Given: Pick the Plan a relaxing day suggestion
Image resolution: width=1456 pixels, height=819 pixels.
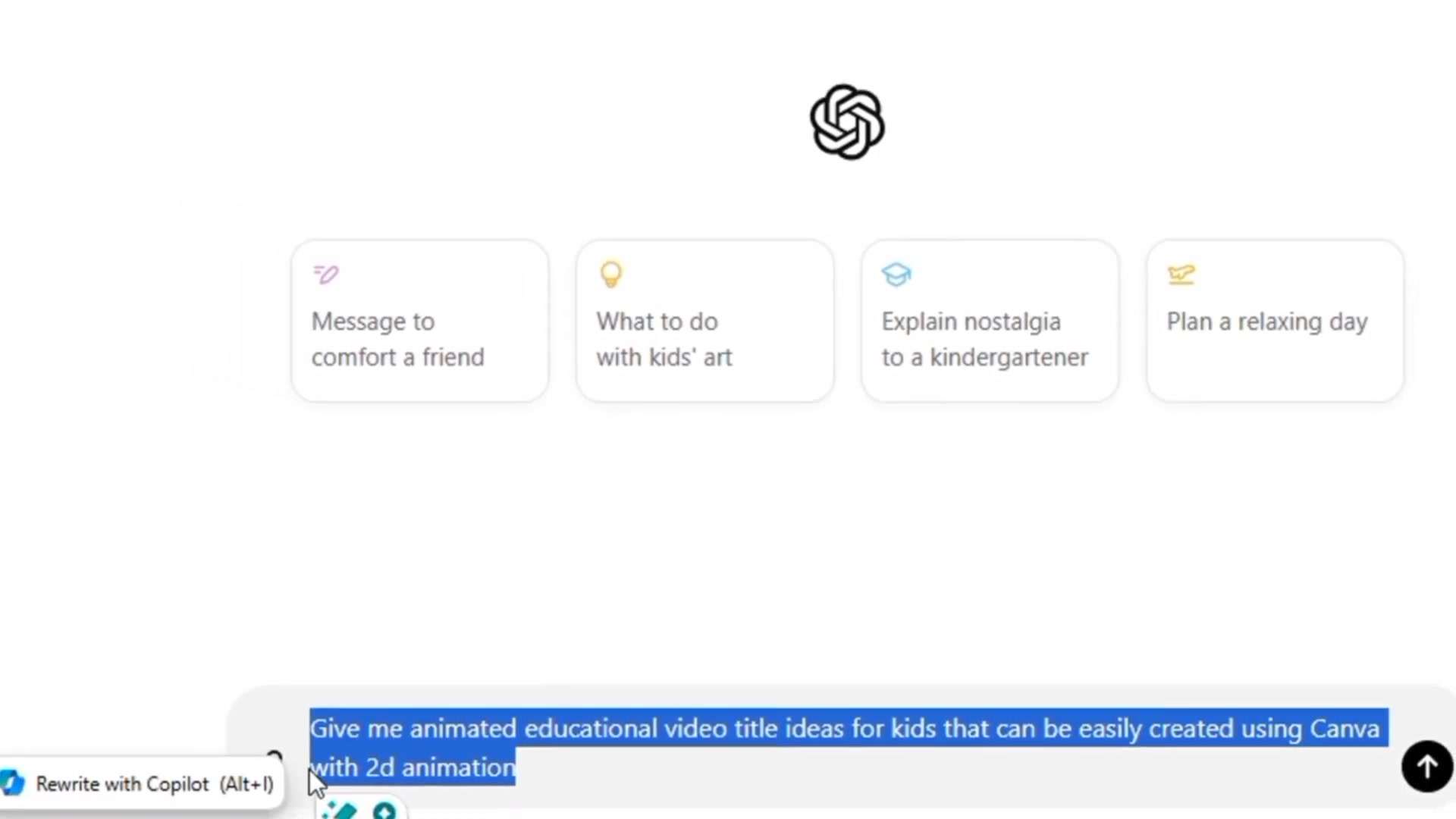Looking at the screenshot, I should 1276,321.
